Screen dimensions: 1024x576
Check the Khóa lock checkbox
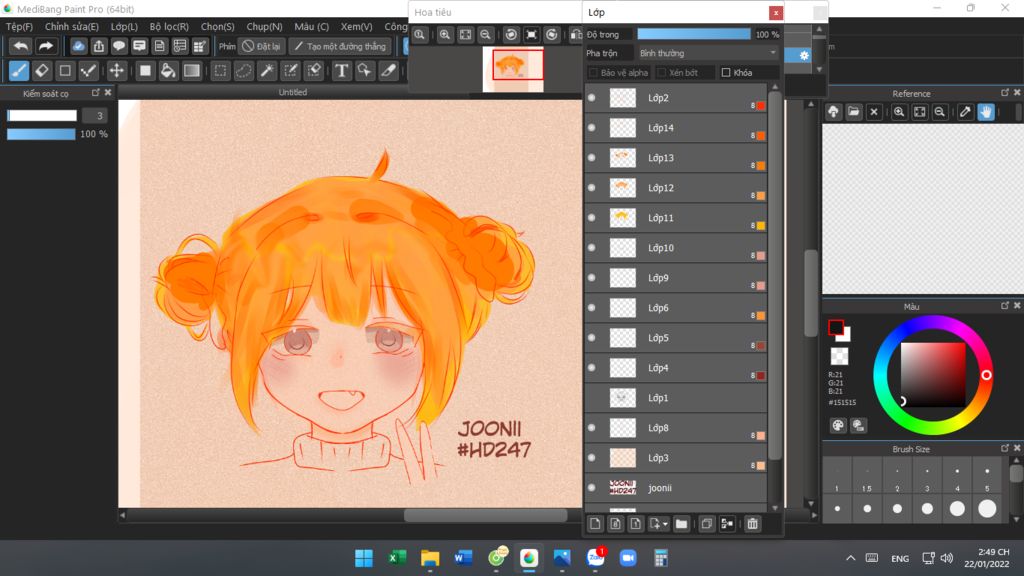tap(726, 72)
